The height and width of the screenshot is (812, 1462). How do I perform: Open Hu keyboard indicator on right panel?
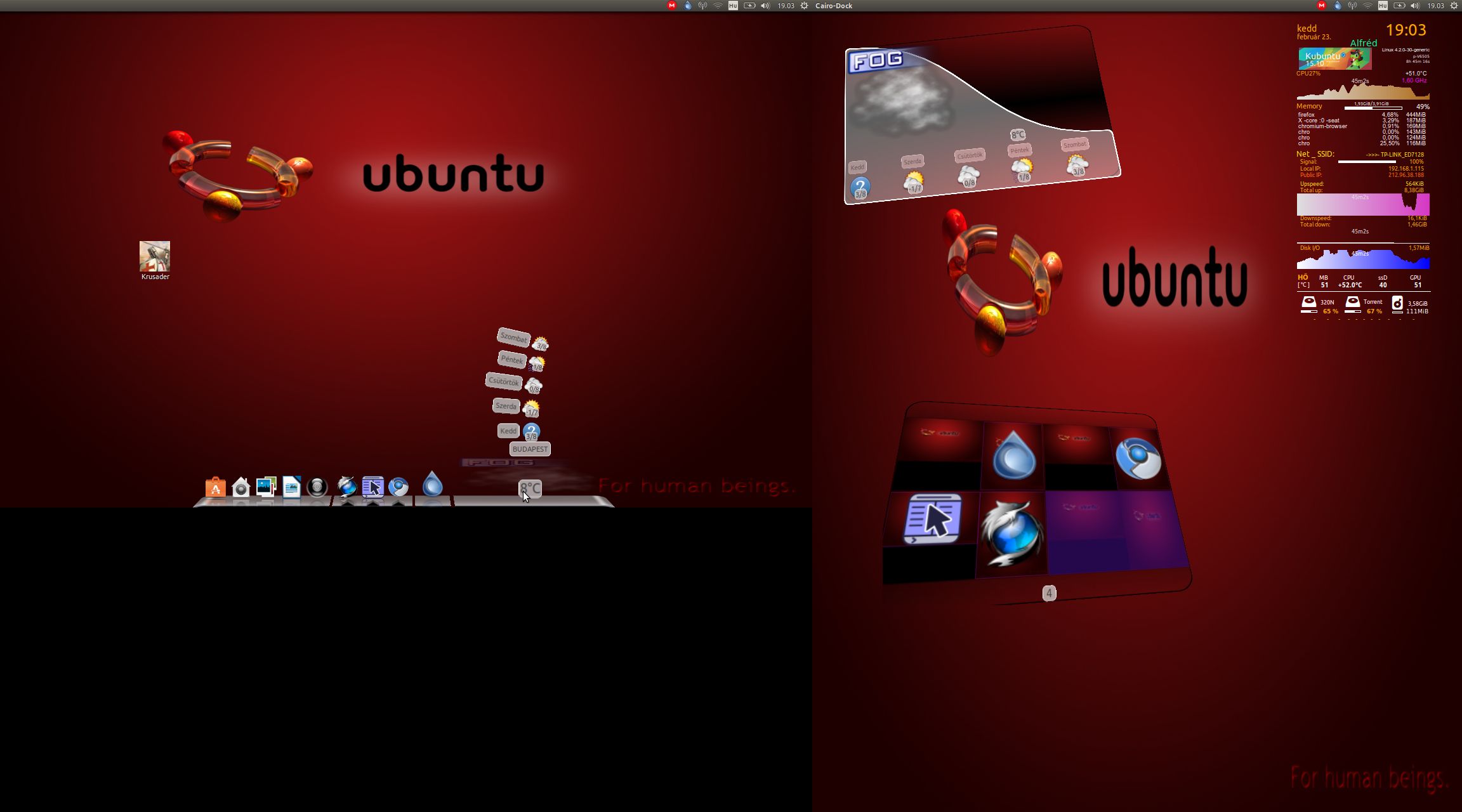[x=1383, y=6]
